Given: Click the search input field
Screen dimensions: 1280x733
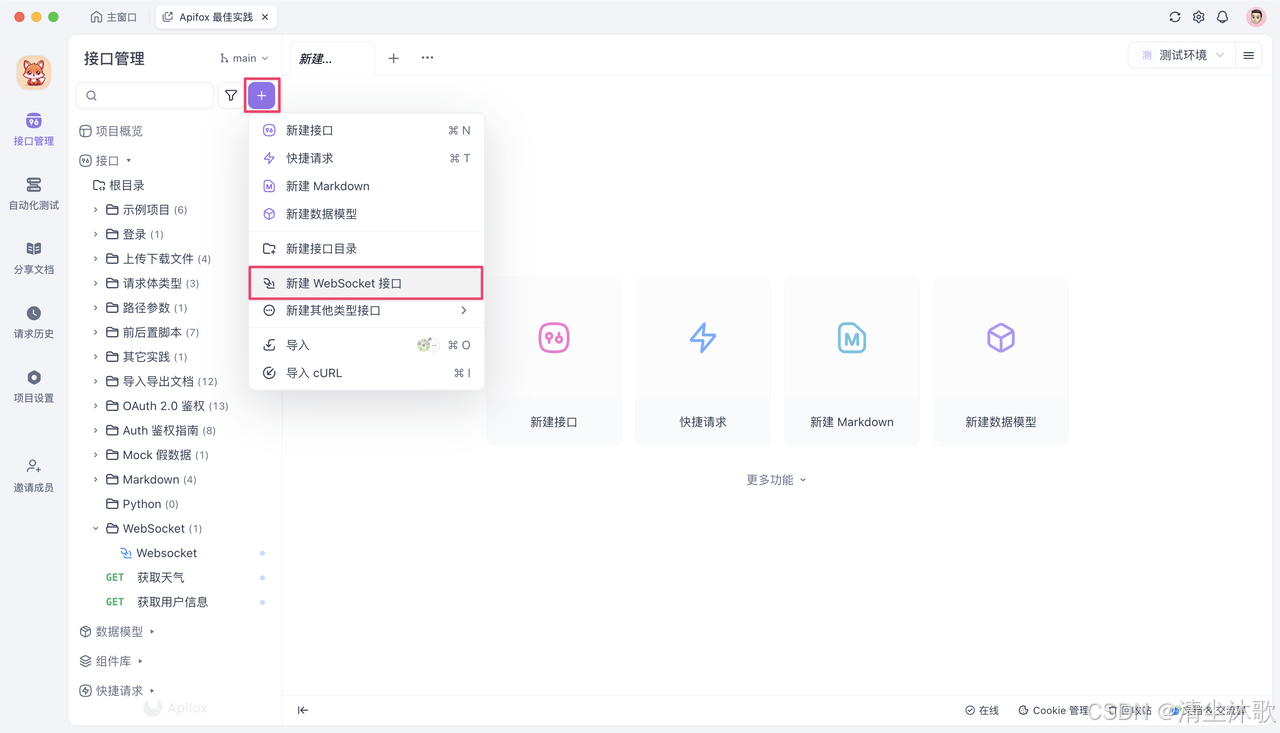Looking at the screenshot, I should point(145,95).
